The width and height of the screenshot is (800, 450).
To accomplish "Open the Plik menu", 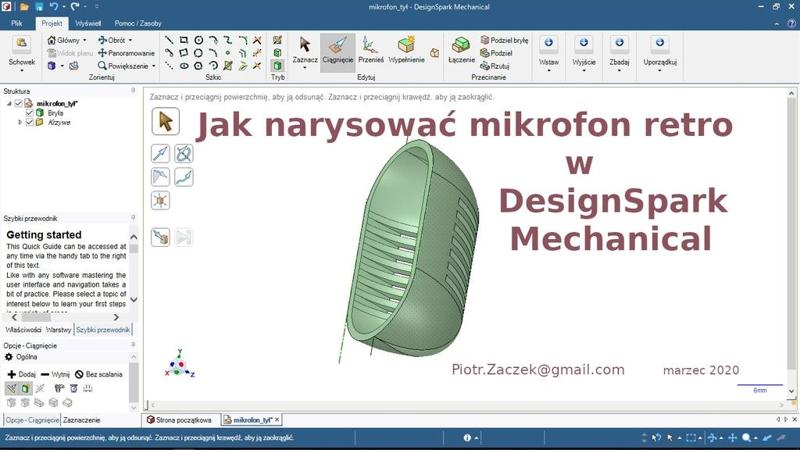I will click(x=17, y=23).
